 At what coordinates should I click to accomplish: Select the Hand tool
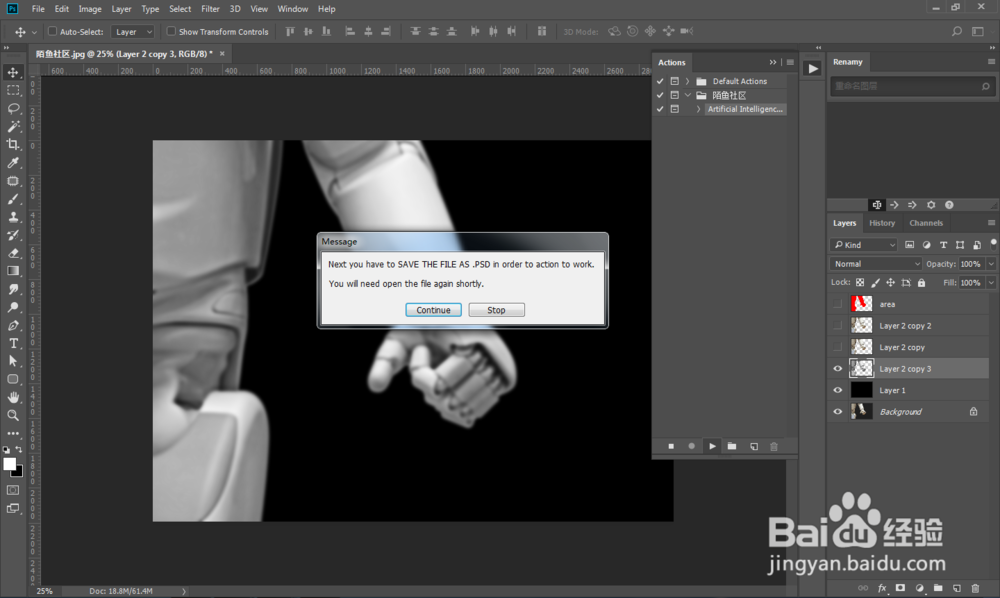click(x=13, y=397)
